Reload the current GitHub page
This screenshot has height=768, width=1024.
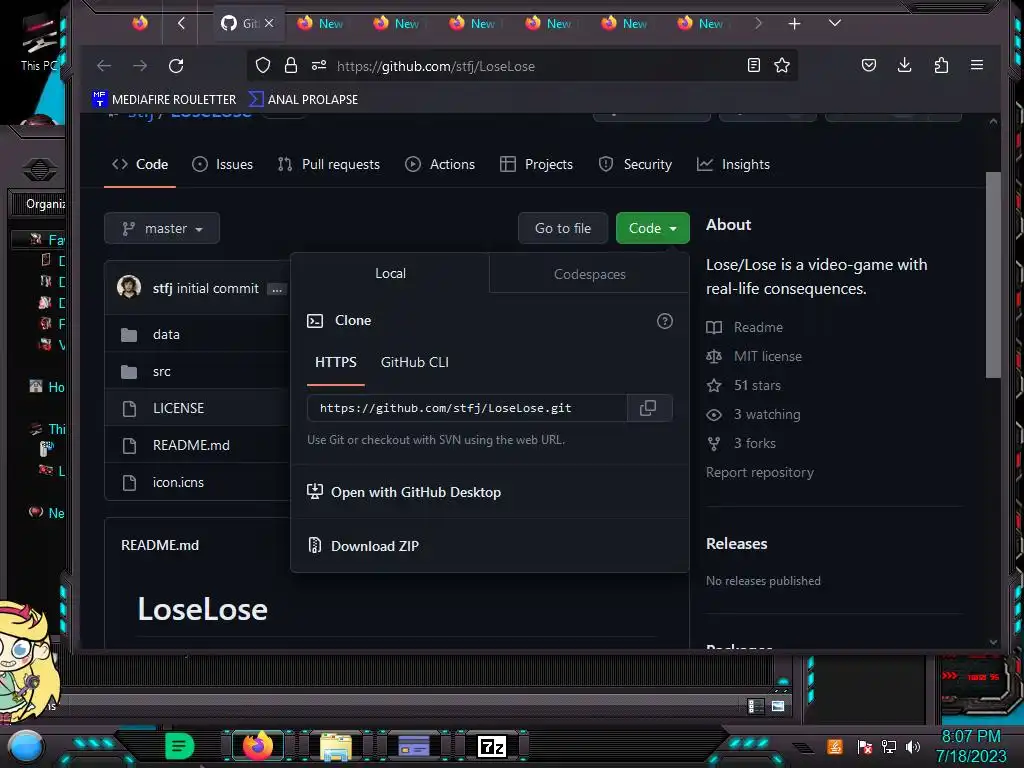point(176,66)
